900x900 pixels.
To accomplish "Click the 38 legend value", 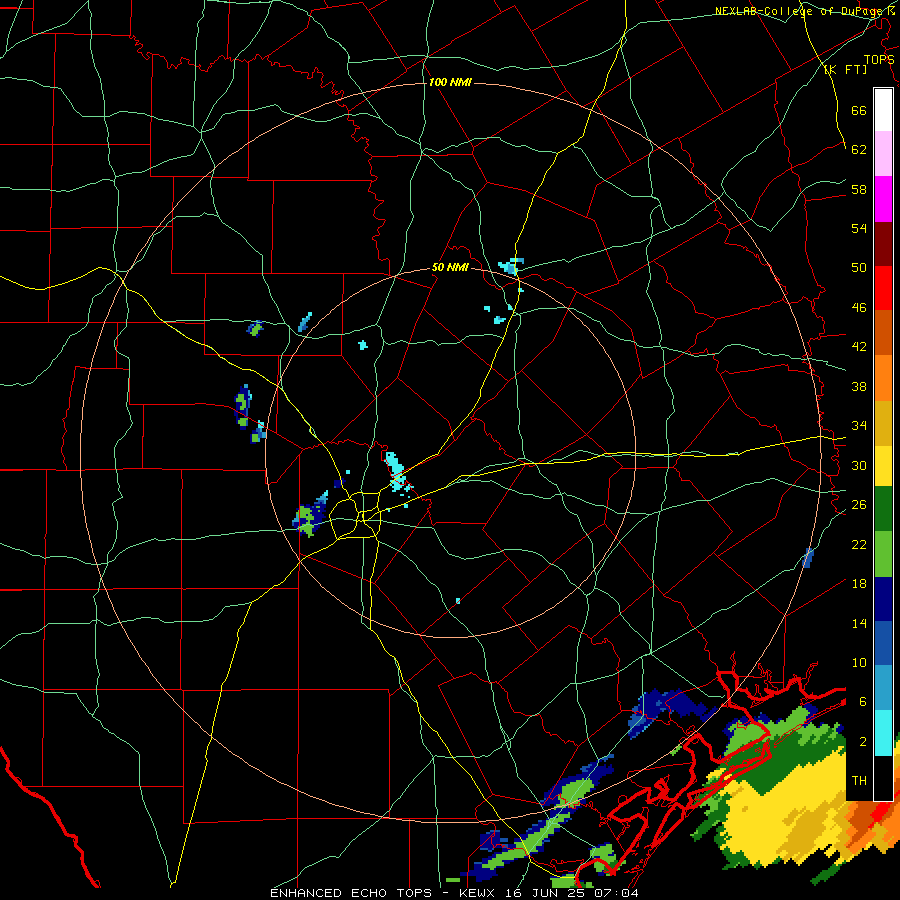I will click(x=859, y=386).
